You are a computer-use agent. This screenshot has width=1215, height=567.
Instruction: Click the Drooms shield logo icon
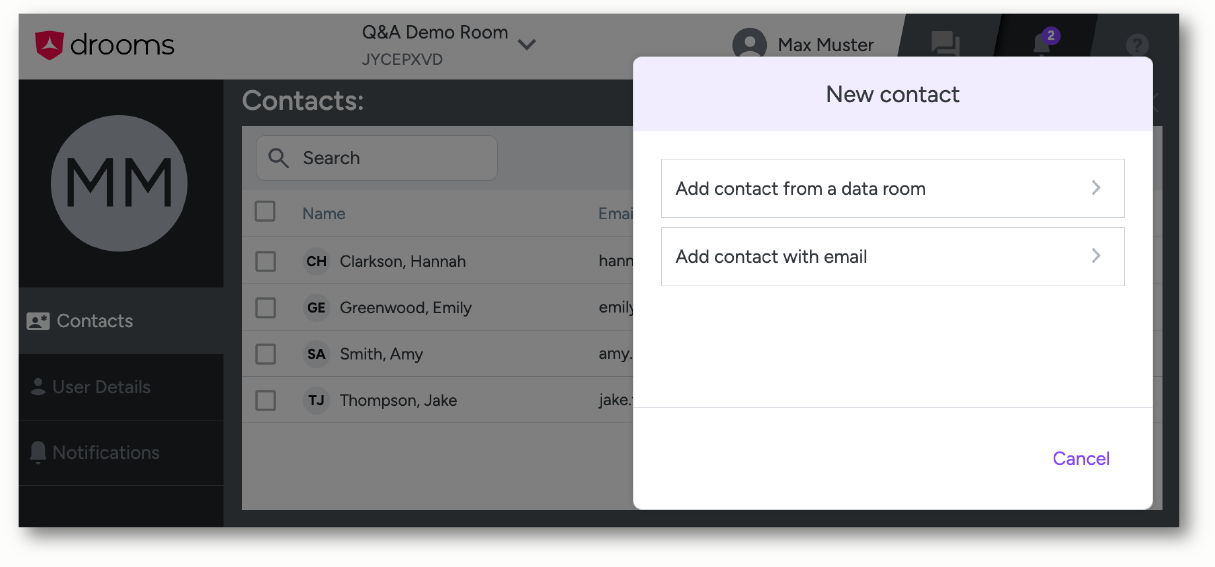(x=49, y=44)
